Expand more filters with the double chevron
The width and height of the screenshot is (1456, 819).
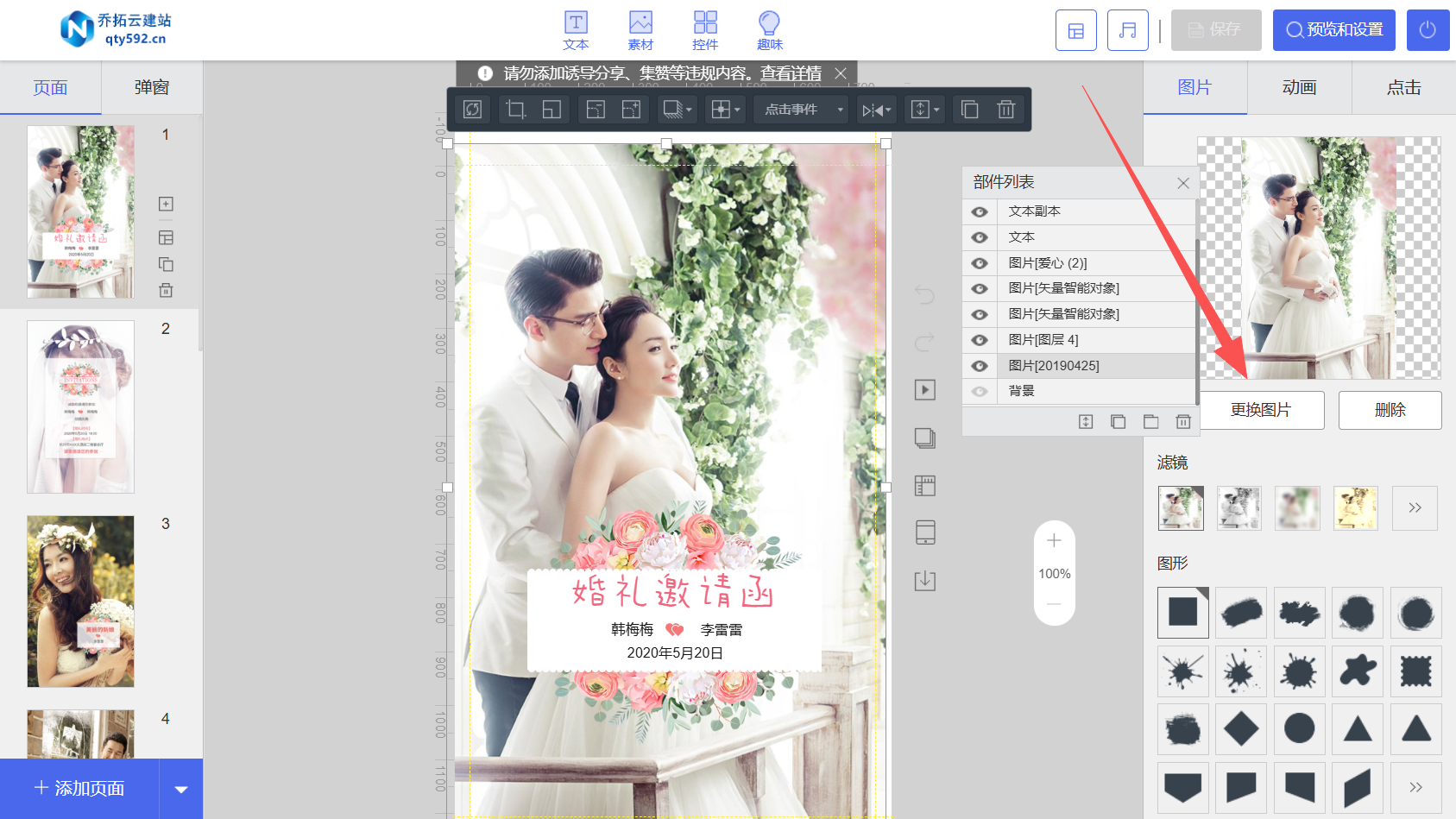[x=1415, y=507]
